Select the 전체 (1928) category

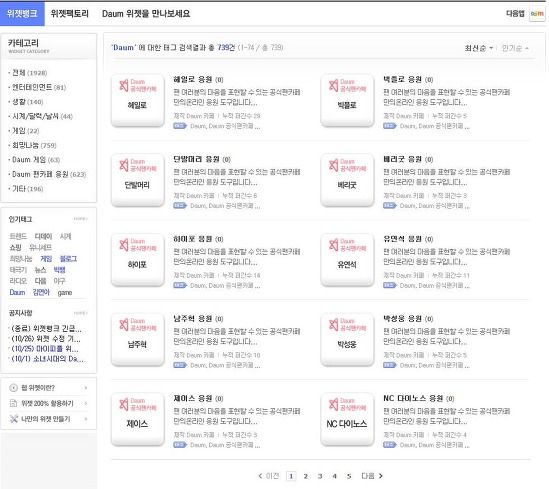[29, 72]
